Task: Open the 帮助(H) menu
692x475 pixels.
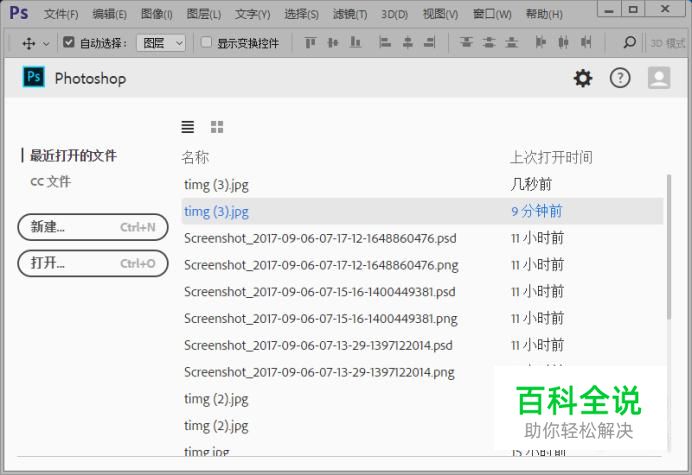Action: 544,14
